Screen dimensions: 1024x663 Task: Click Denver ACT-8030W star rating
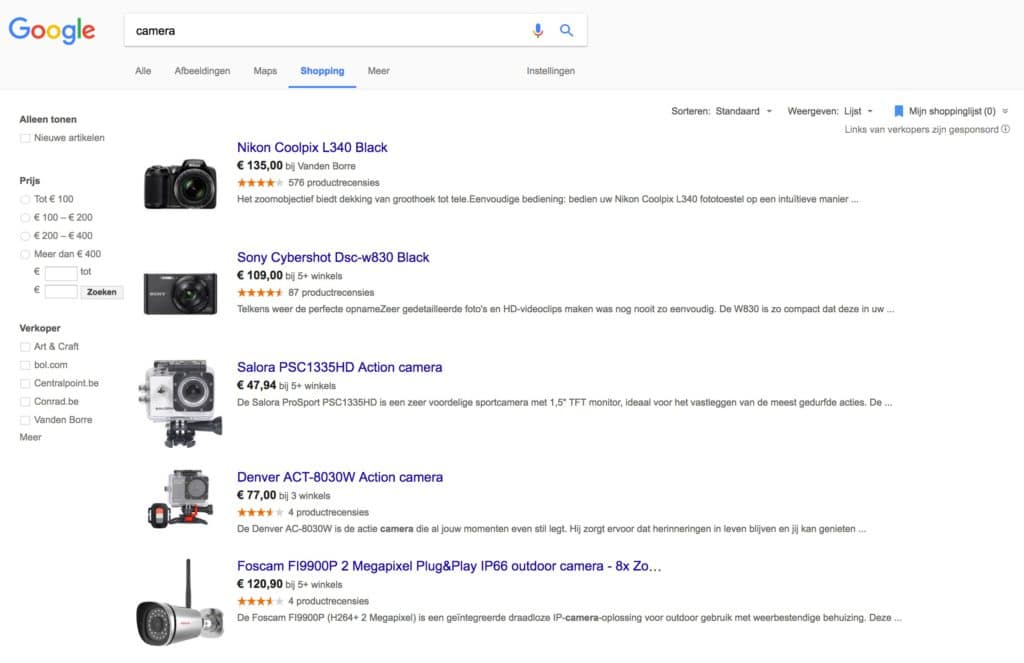point(260,512)
